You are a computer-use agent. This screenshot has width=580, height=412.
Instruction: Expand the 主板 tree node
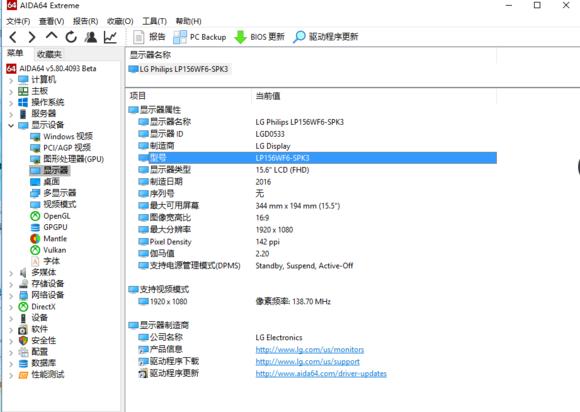tap(11, 91)
